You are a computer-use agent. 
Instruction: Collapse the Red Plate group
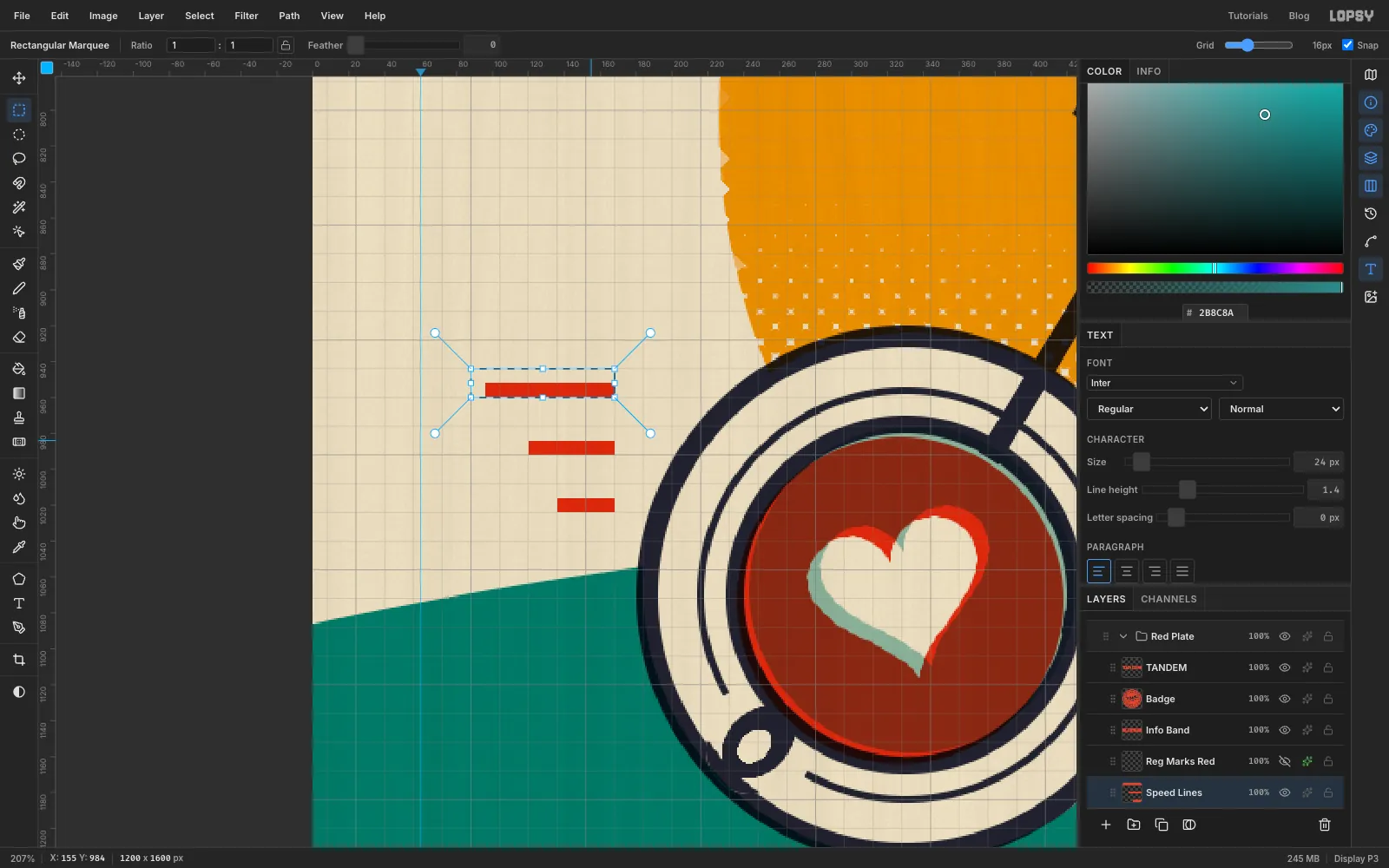pos(1123,636)
